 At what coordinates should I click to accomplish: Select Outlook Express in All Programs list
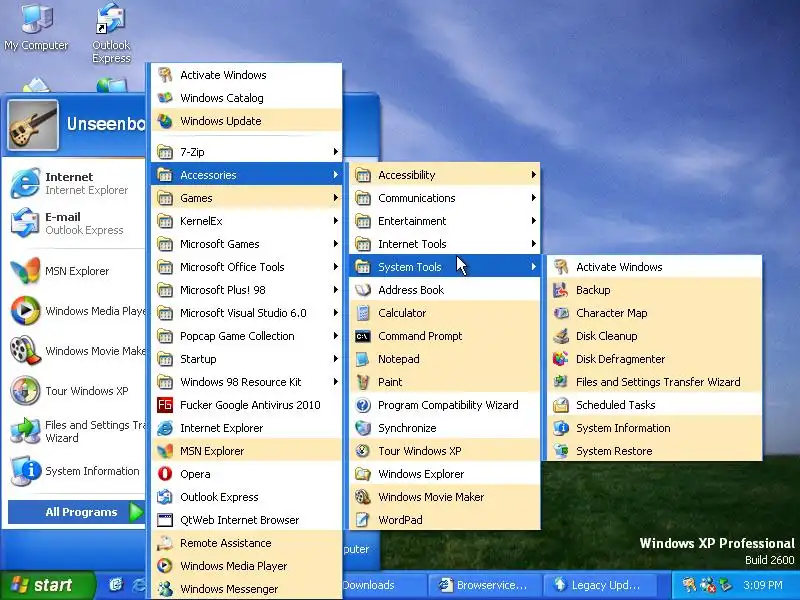[x=246, y=496]
